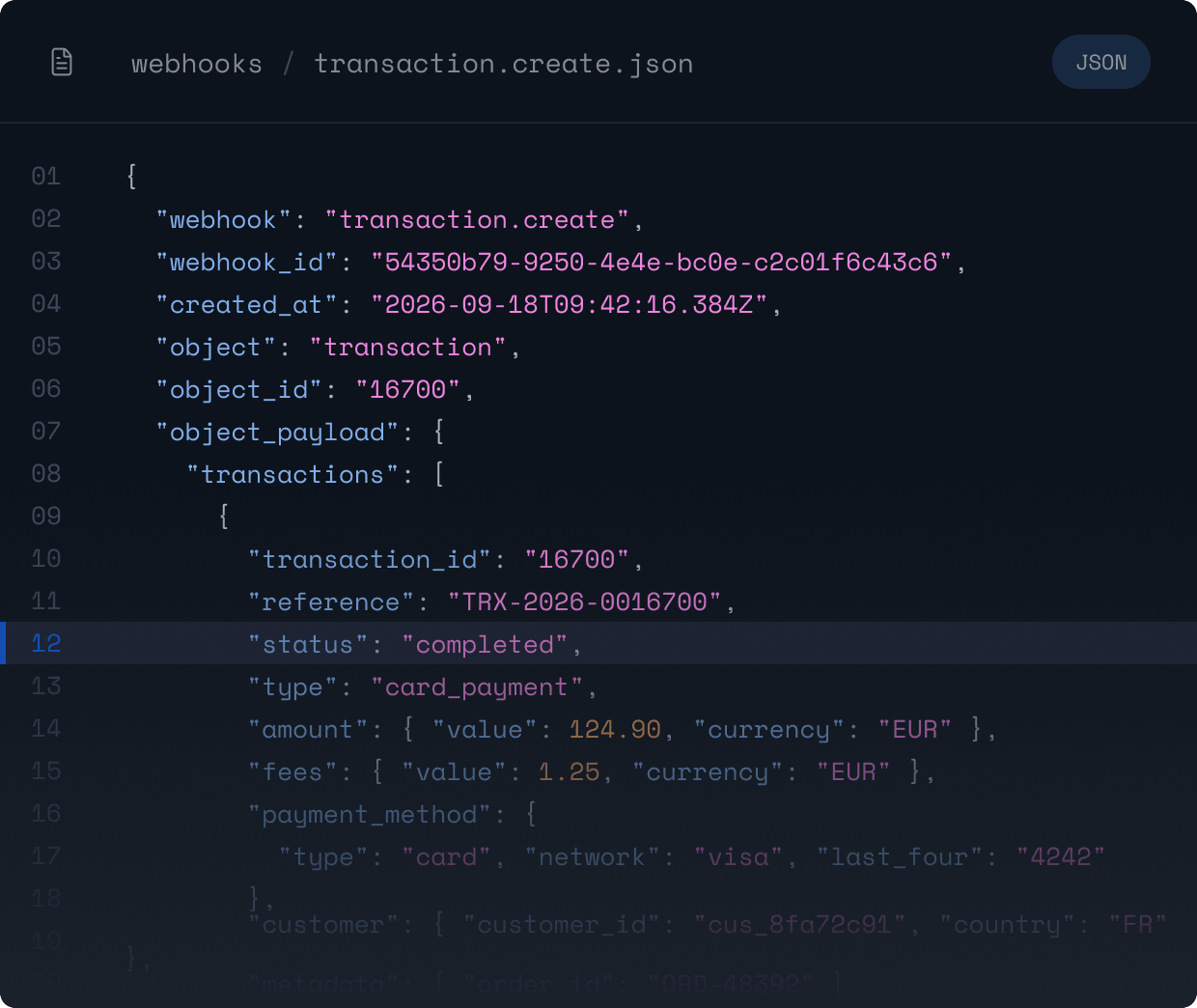This screenshot has height=1008, width=1197.
Task: Select line number 07
Action: (x=46, y=431)
